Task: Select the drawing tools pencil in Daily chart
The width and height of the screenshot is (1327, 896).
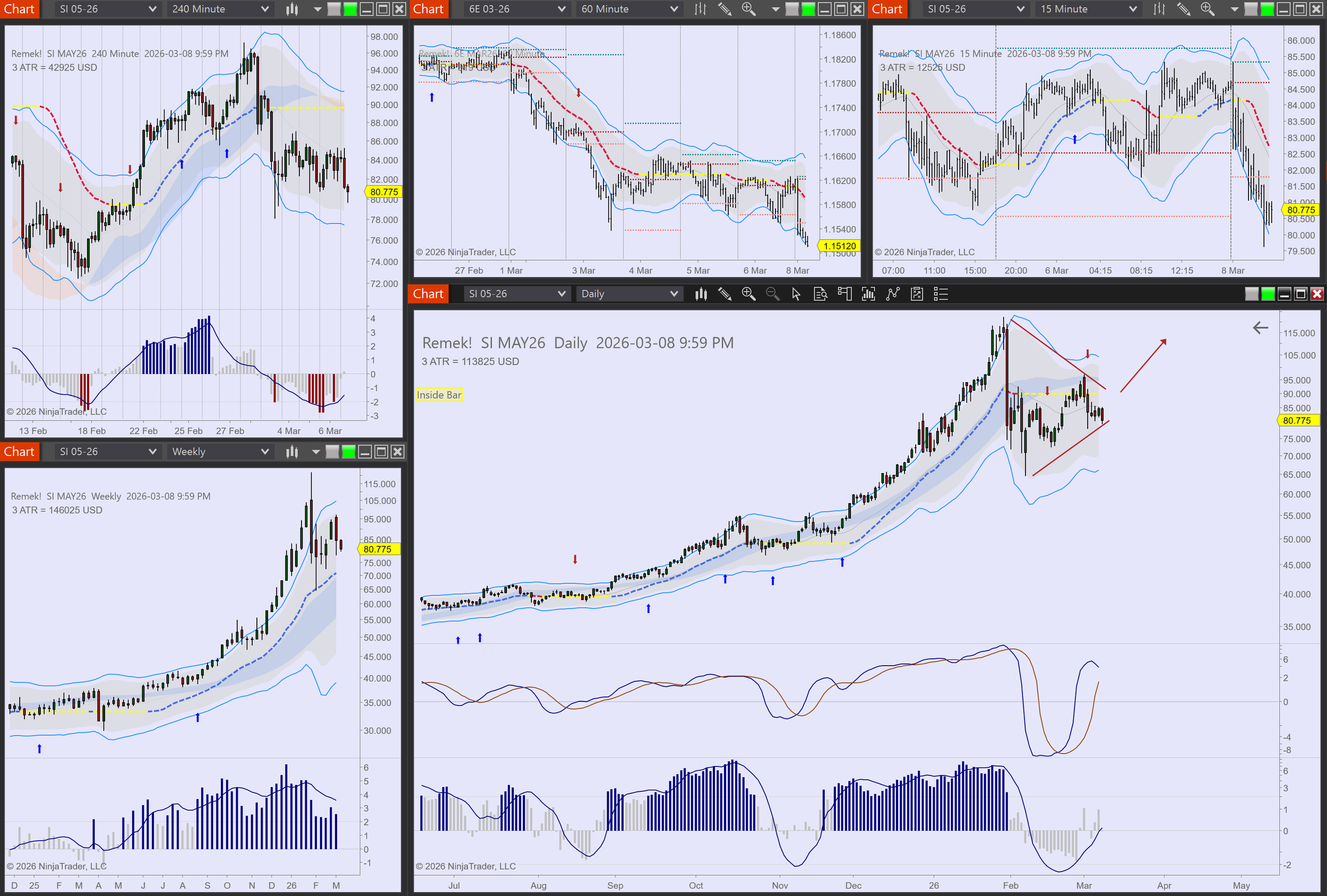Action: 725,294
